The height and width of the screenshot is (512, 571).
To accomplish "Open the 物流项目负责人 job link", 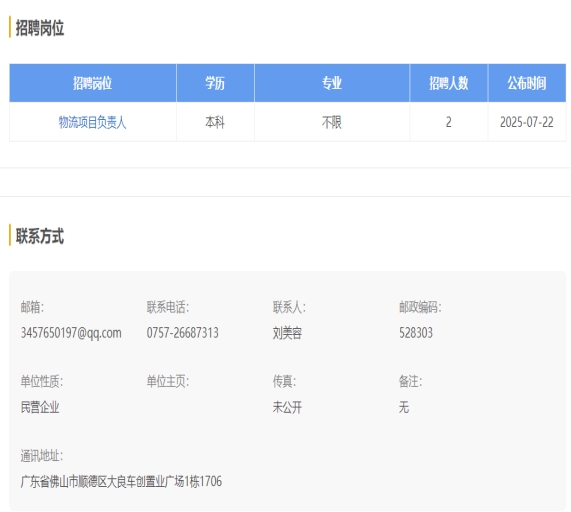I will click(92, 122).
